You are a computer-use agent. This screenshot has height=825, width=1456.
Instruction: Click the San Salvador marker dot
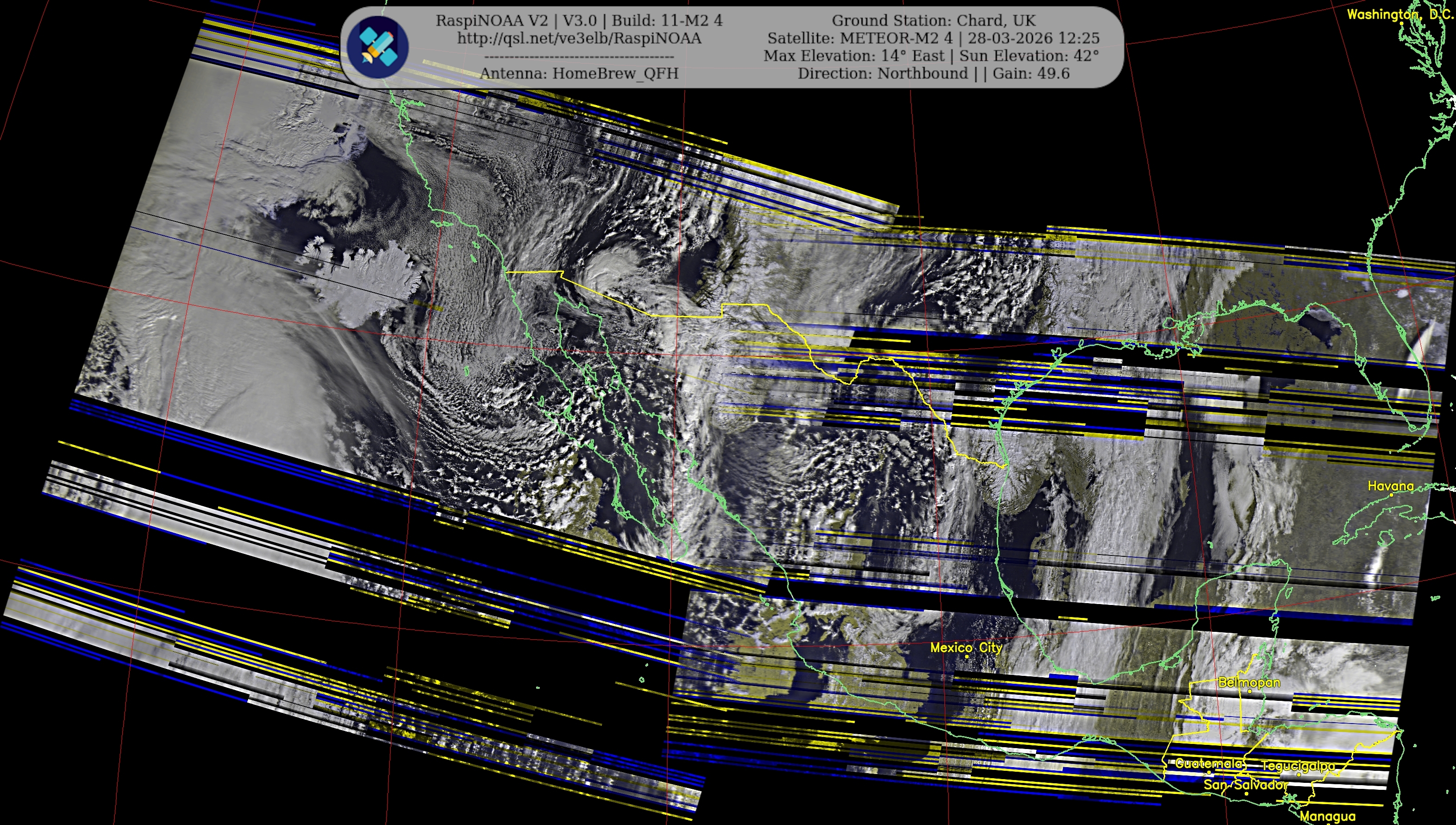point(1246,794)
